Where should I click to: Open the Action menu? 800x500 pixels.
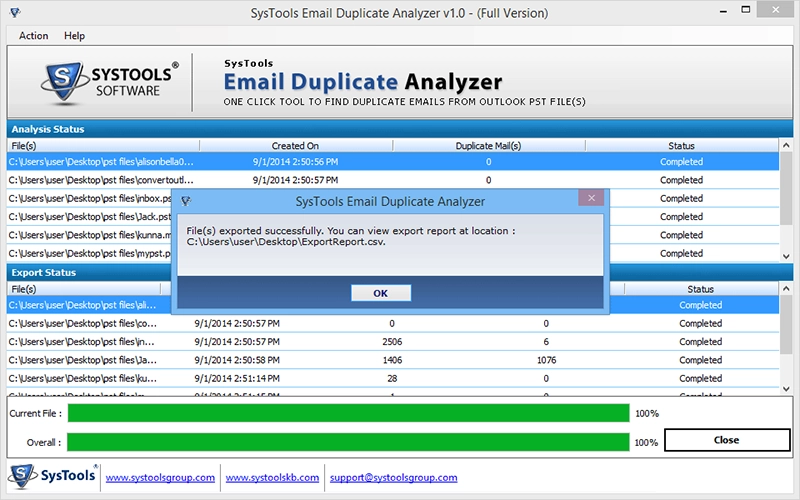point(33,36)
